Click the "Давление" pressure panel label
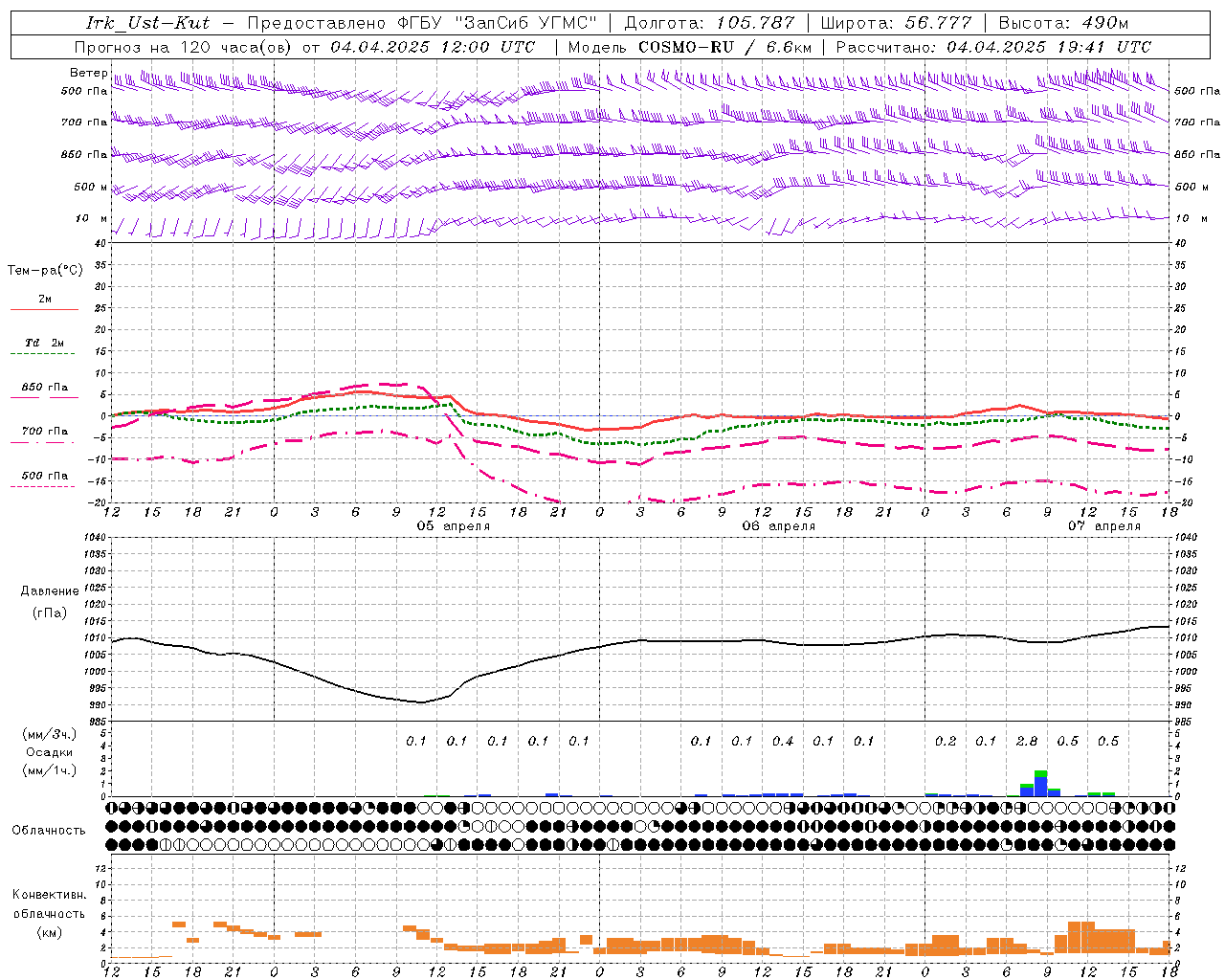Viewport: 1225px width, 980px height. (x=50, y=591)
